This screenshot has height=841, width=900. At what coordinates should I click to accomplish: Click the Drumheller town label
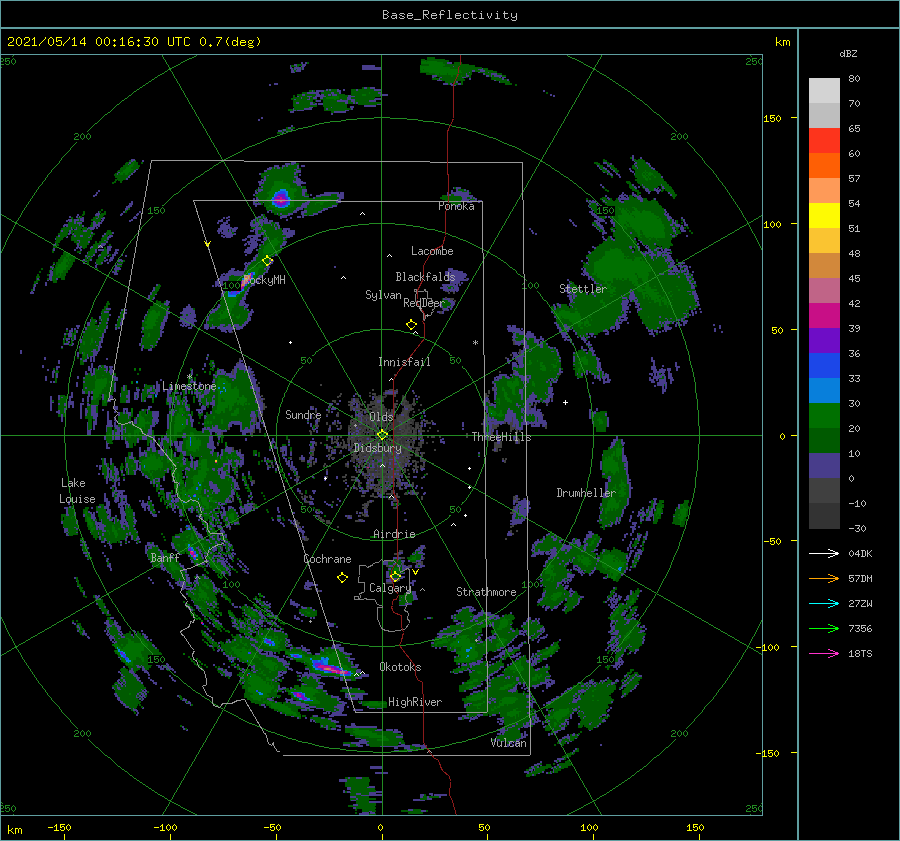(586, 493)
